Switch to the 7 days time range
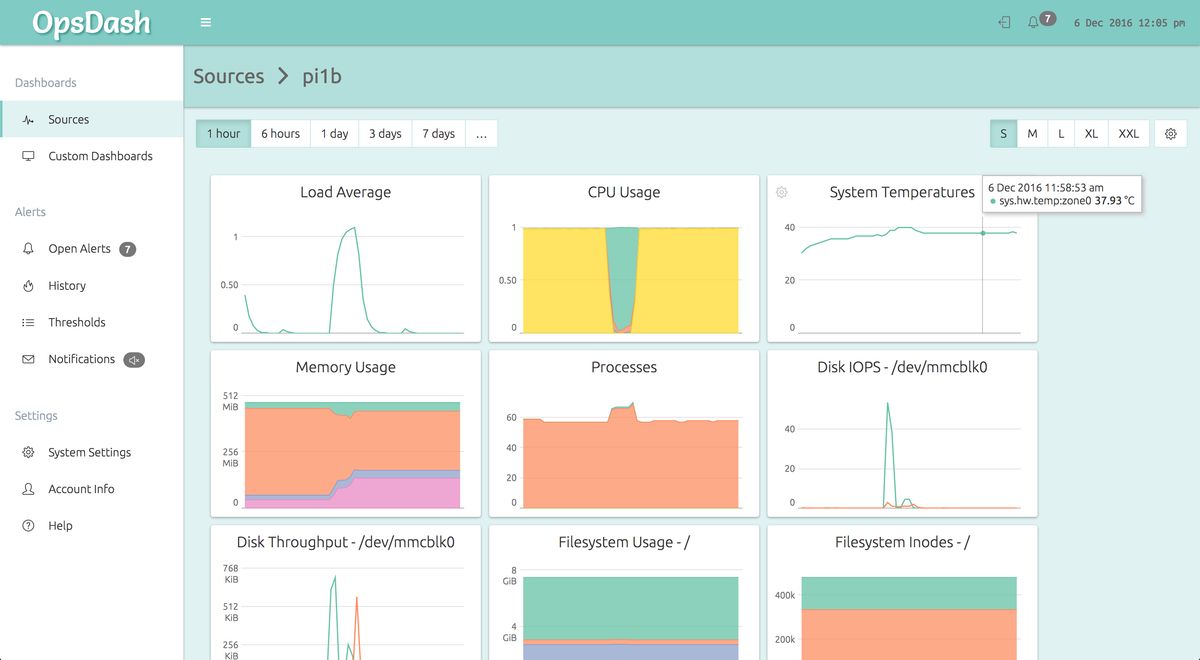Screen dimensions: 1200x660 pos(437,133)
